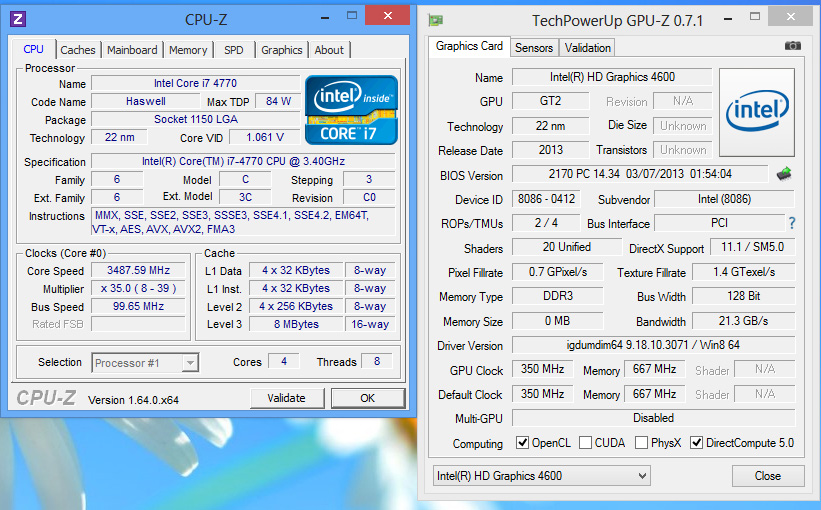Viewport: 821px width, 510px height.
Task: Click the Specification value i7-4770 CPU @ 3.40GHz
Action: coord(243,161)
